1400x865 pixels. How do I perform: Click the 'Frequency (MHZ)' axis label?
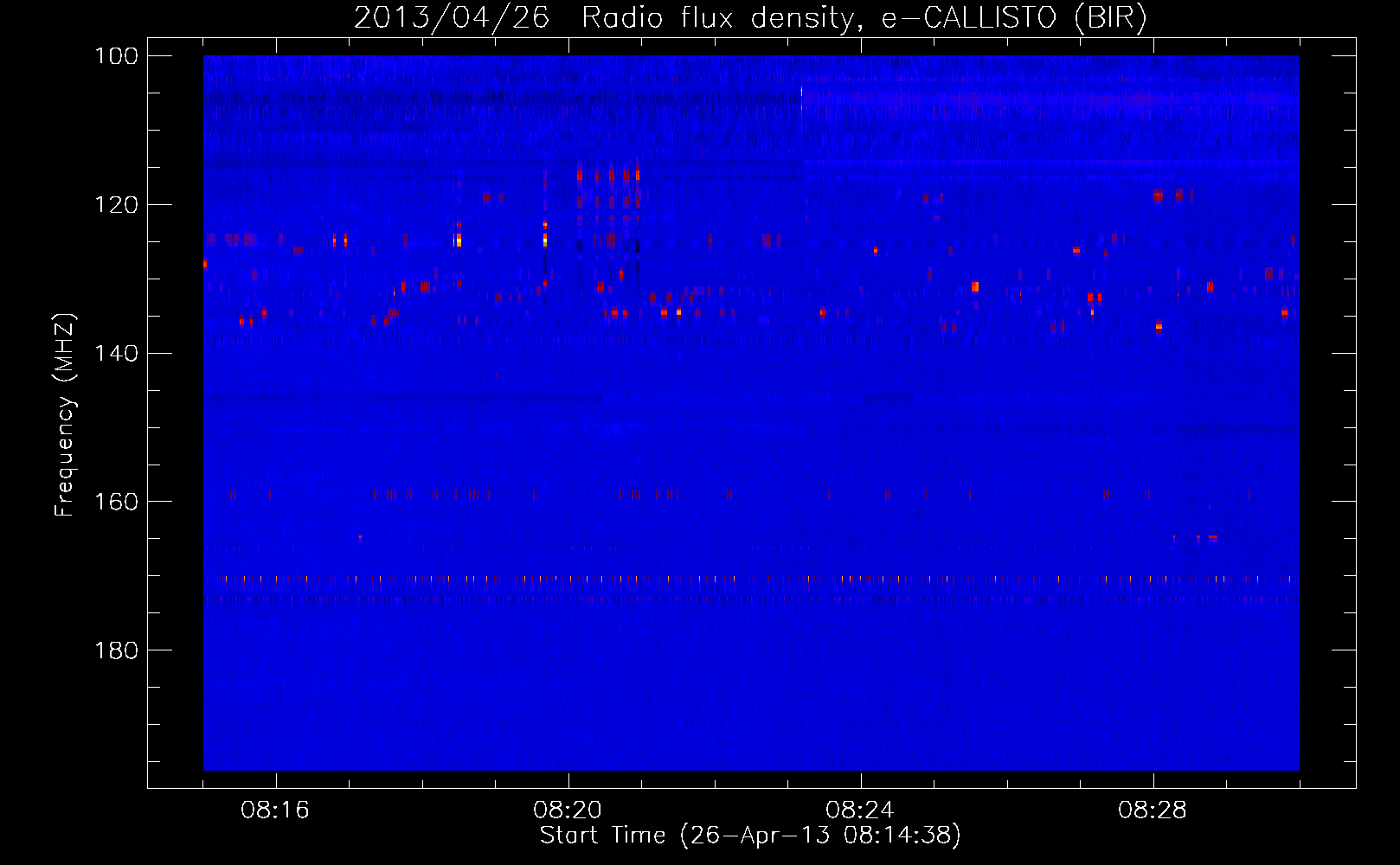65,414
